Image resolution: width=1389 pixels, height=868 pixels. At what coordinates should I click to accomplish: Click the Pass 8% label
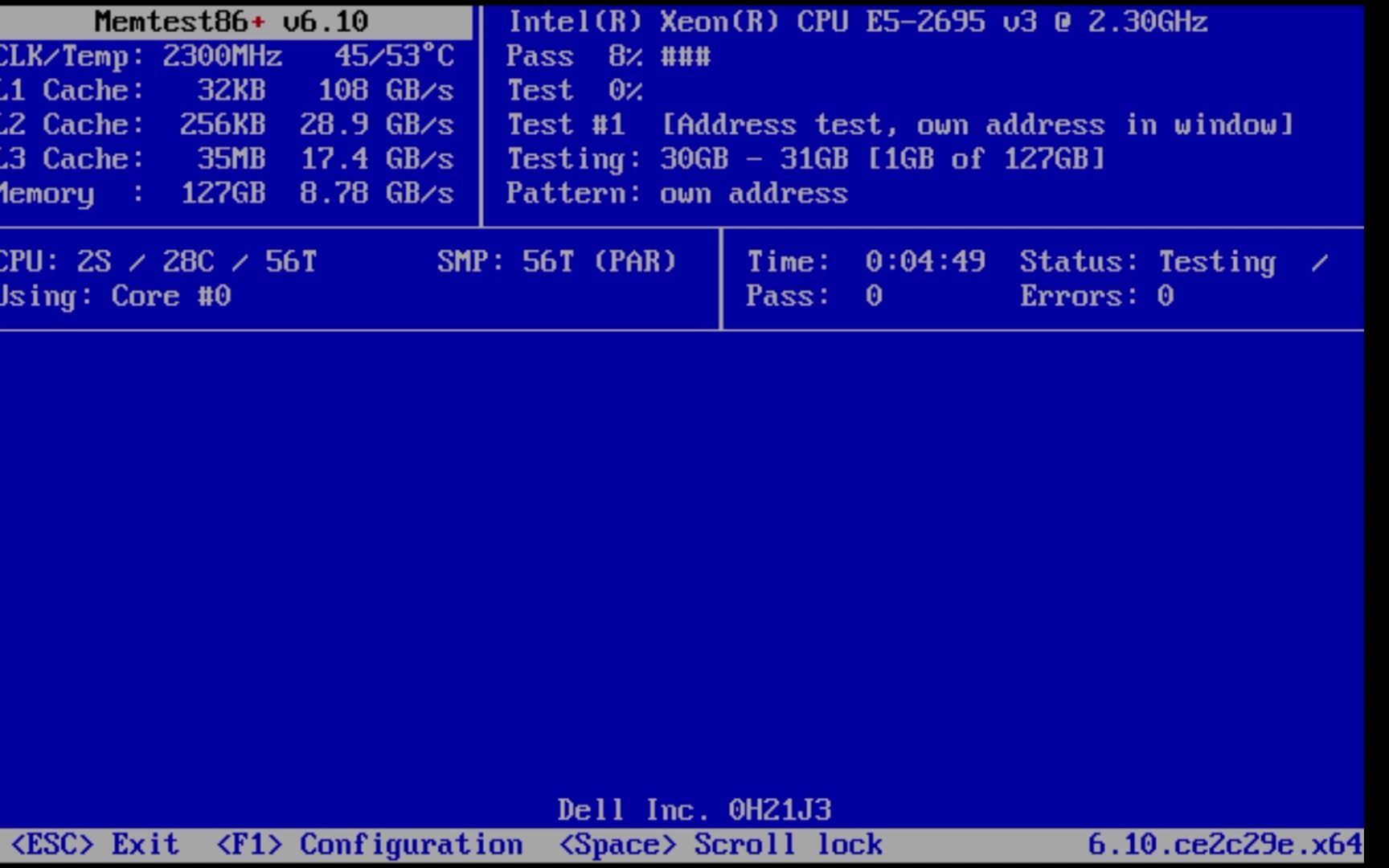(x=574, y=56)
